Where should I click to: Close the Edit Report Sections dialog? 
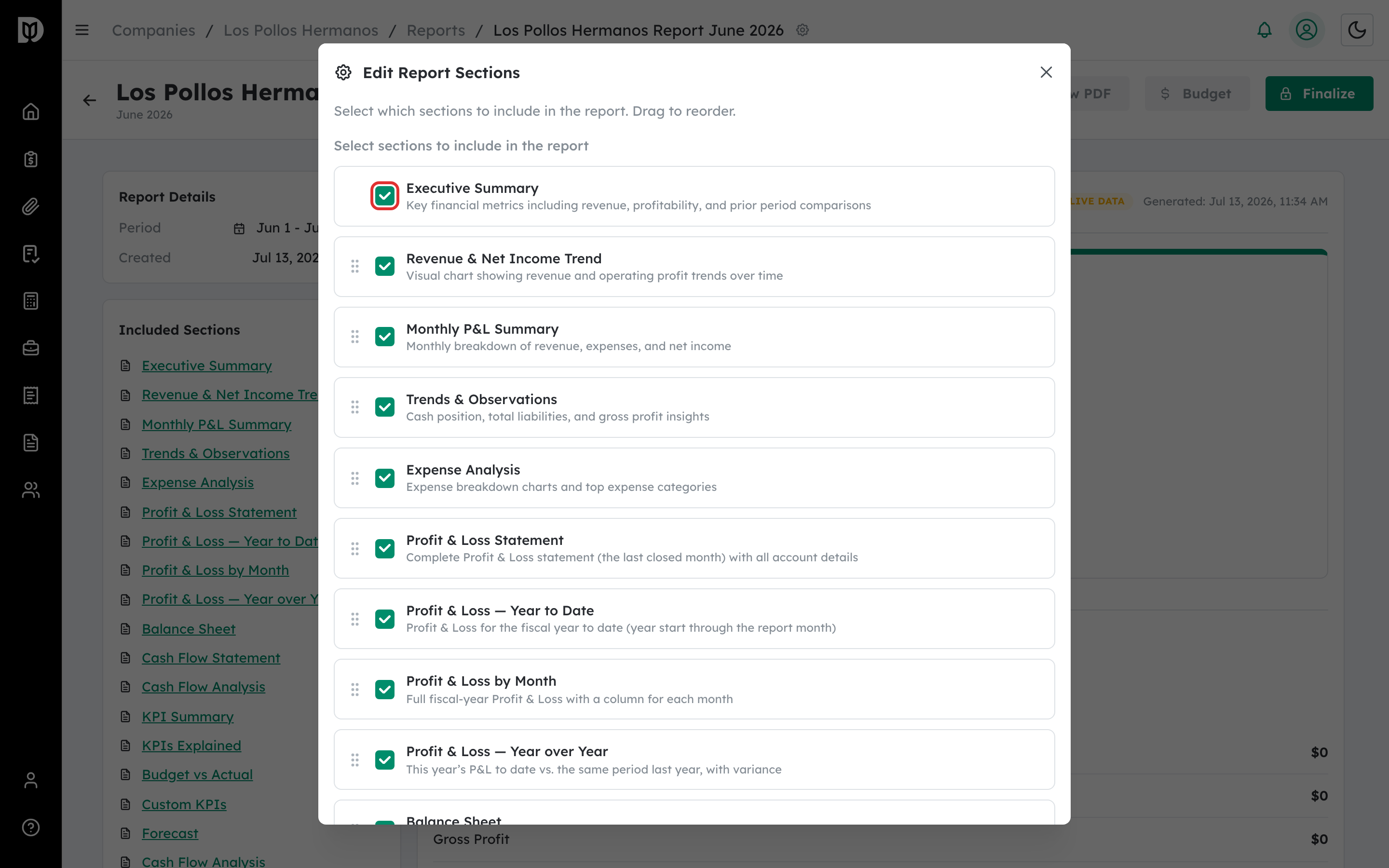[x=1046, y=72]
